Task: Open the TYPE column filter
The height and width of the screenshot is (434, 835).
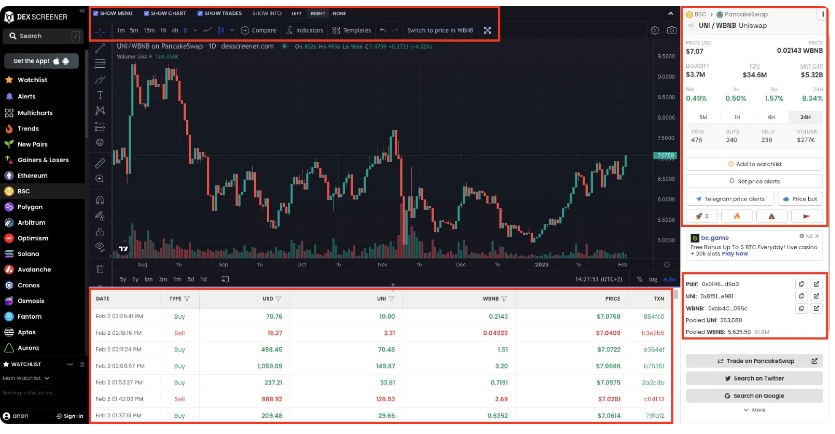Action: click(187, 299)
